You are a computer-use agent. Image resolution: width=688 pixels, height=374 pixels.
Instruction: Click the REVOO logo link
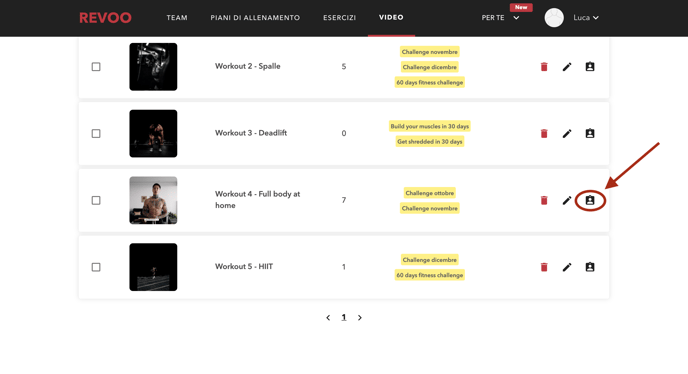[105, 18]
